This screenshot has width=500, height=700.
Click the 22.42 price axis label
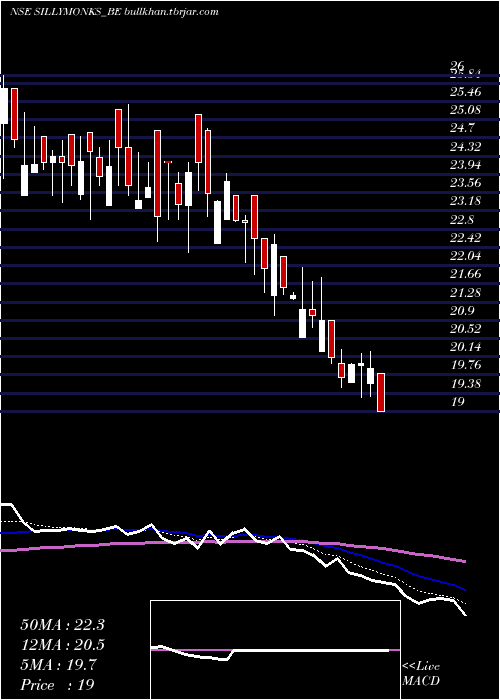click(x=465, y=238)
